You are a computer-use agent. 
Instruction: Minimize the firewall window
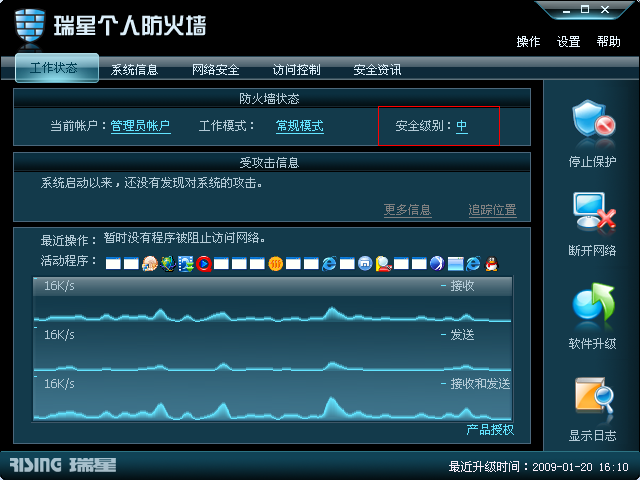tap(566, 10)
